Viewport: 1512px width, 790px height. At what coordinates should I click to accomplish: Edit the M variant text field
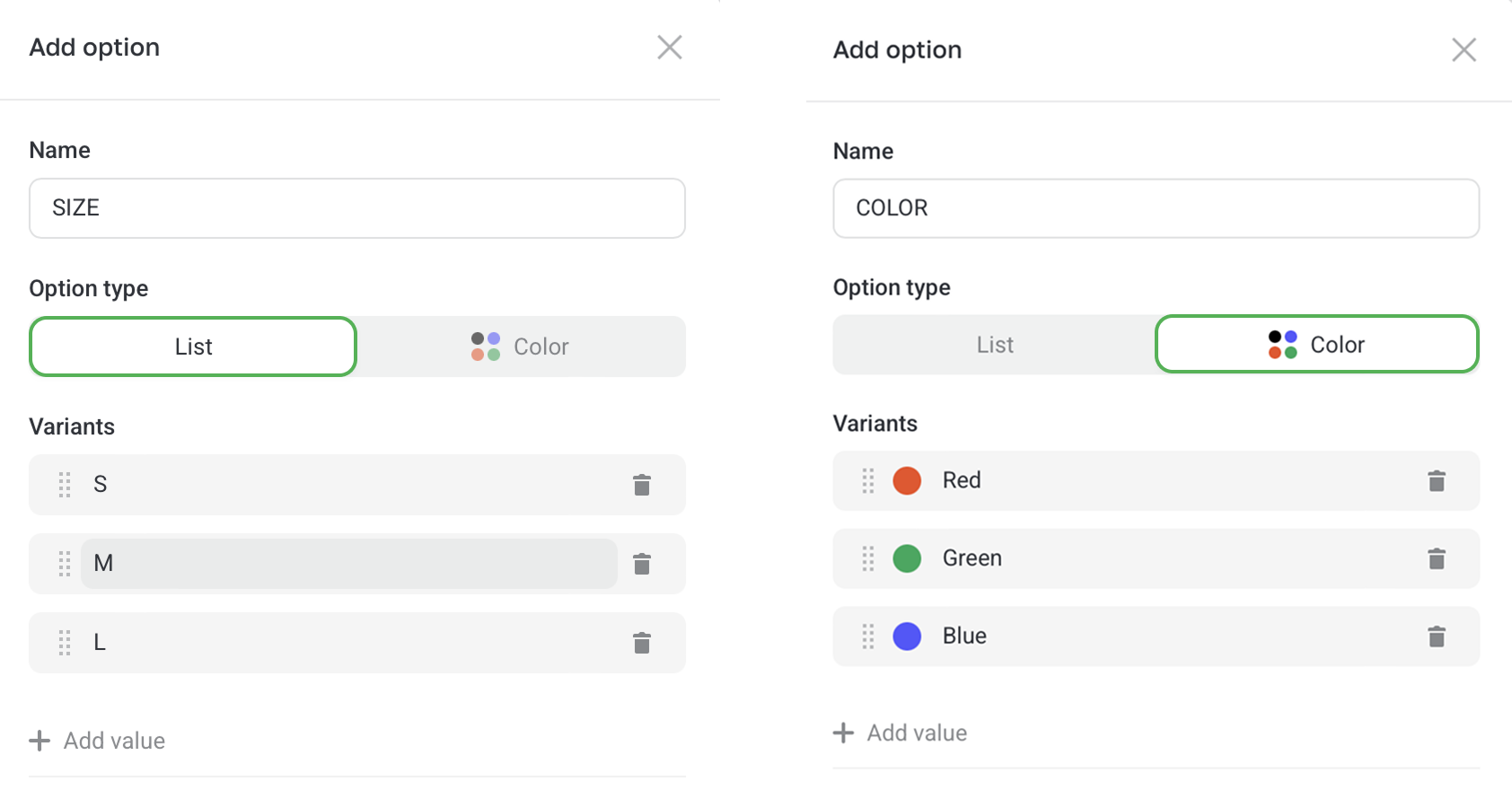[x=348, y=564]
